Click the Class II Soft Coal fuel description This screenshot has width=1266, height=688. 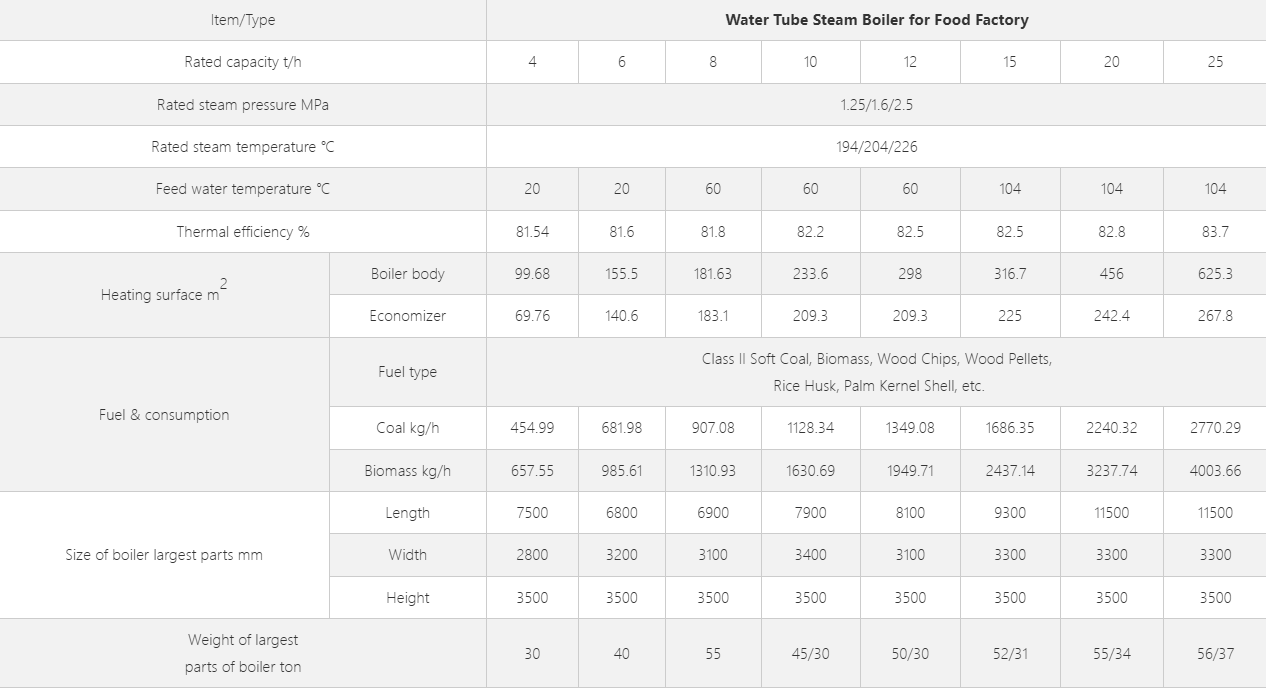tap(876, 372)
